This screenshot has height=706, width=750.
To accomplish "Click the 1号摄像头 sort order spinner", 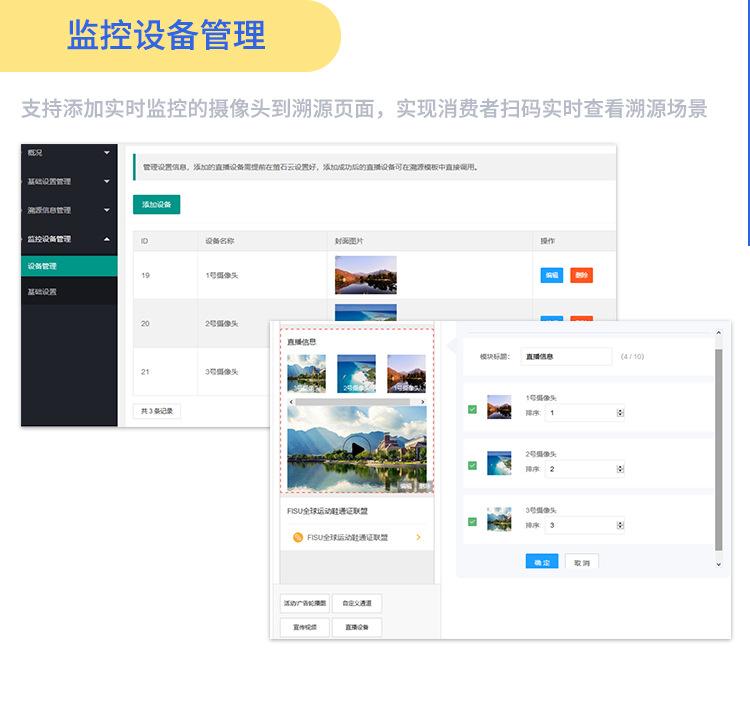I will (x=620, y=412).
